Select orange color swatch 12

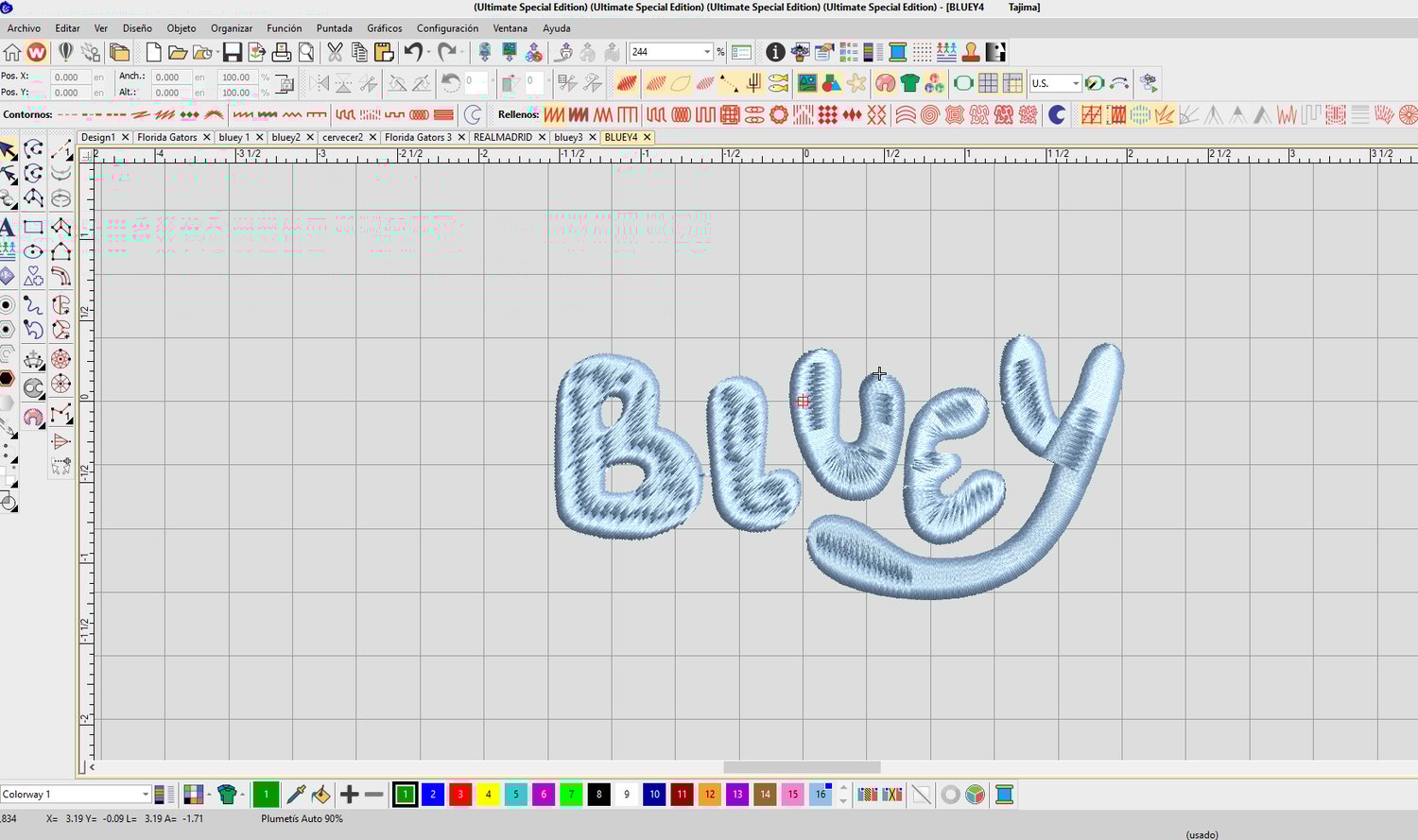(709, 795)
